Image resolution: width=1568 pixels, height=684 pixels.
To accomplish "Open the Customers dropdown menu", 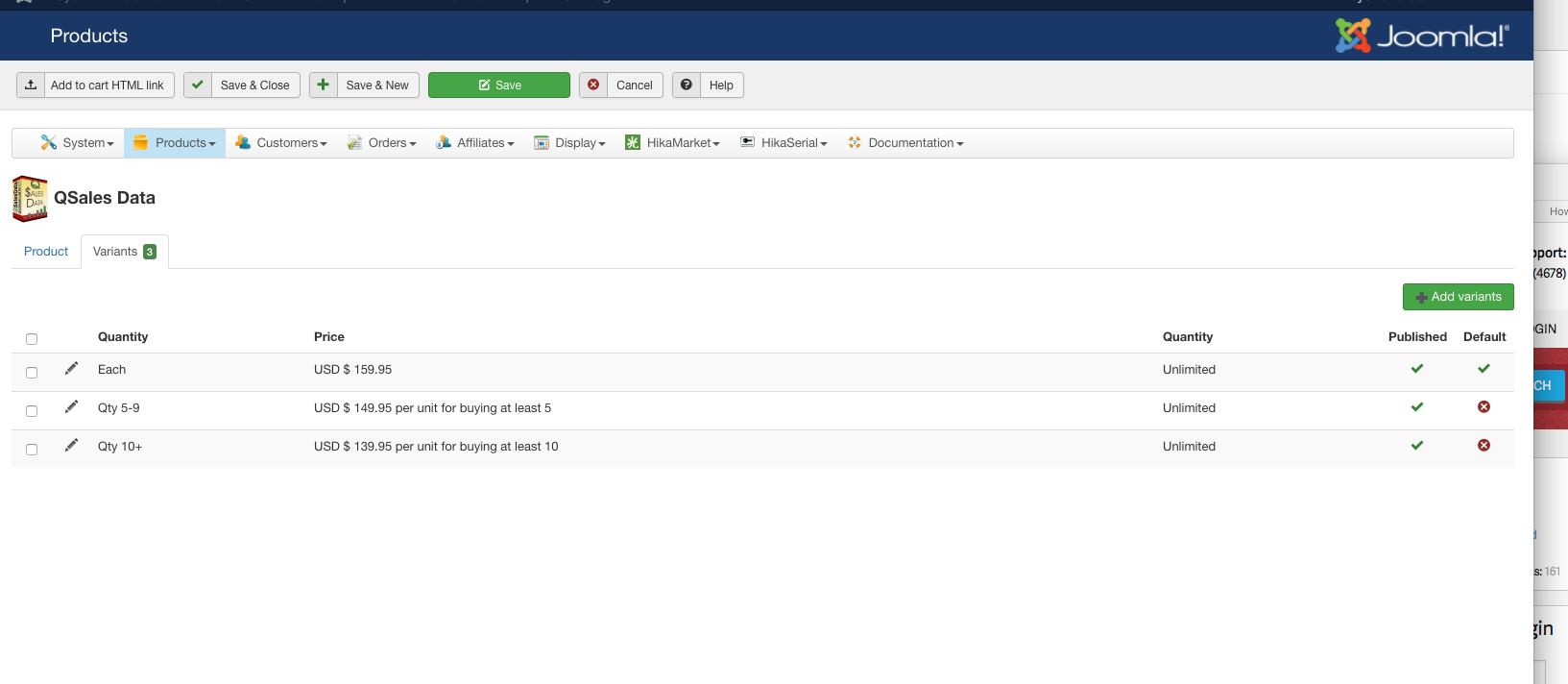I will (x=281, y=143).
